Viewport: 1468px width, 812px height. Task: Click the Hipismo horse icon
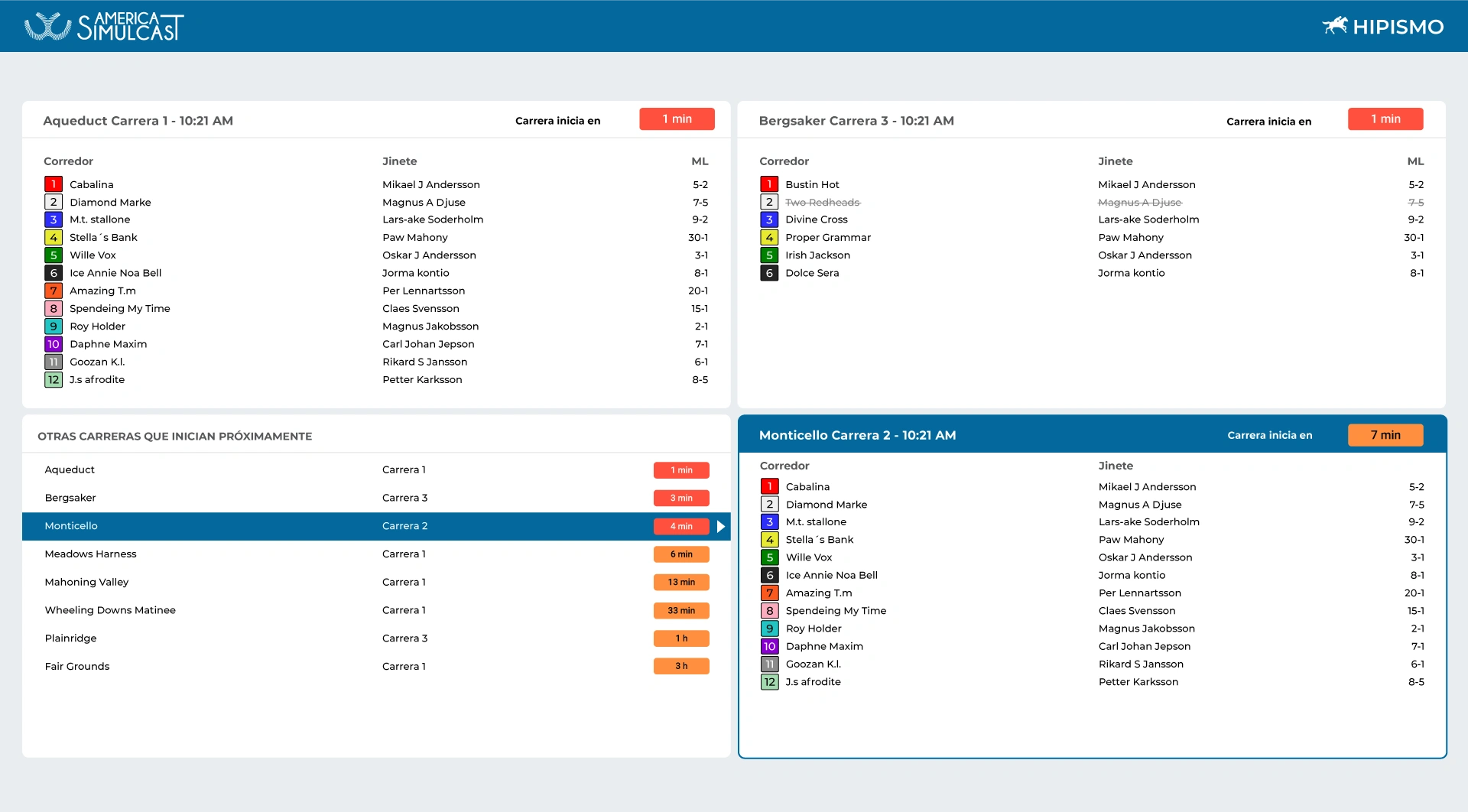coord(1335,26)
